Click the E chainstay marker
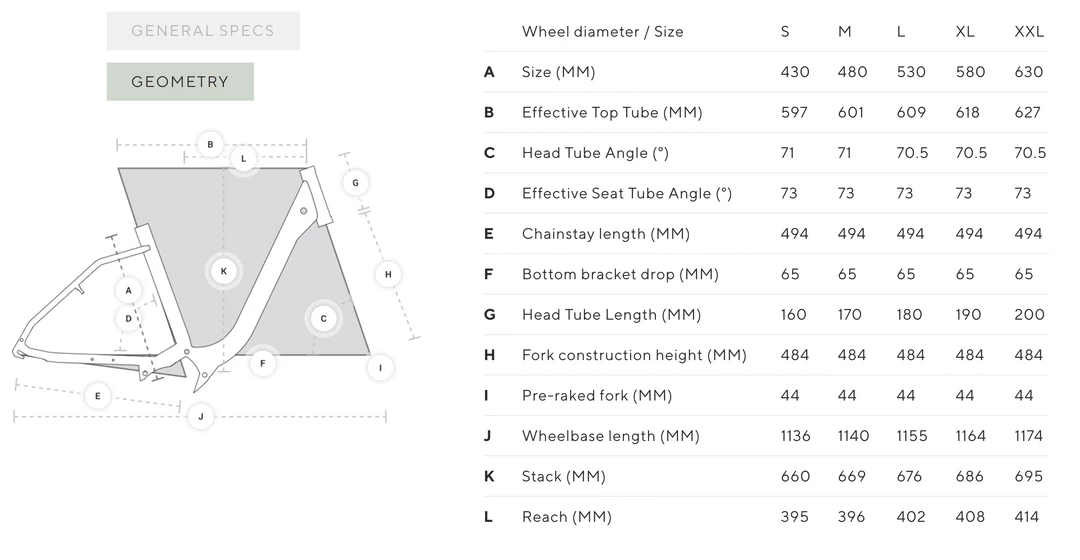This screenshot has height=560, width=1080. coord(98,396)
